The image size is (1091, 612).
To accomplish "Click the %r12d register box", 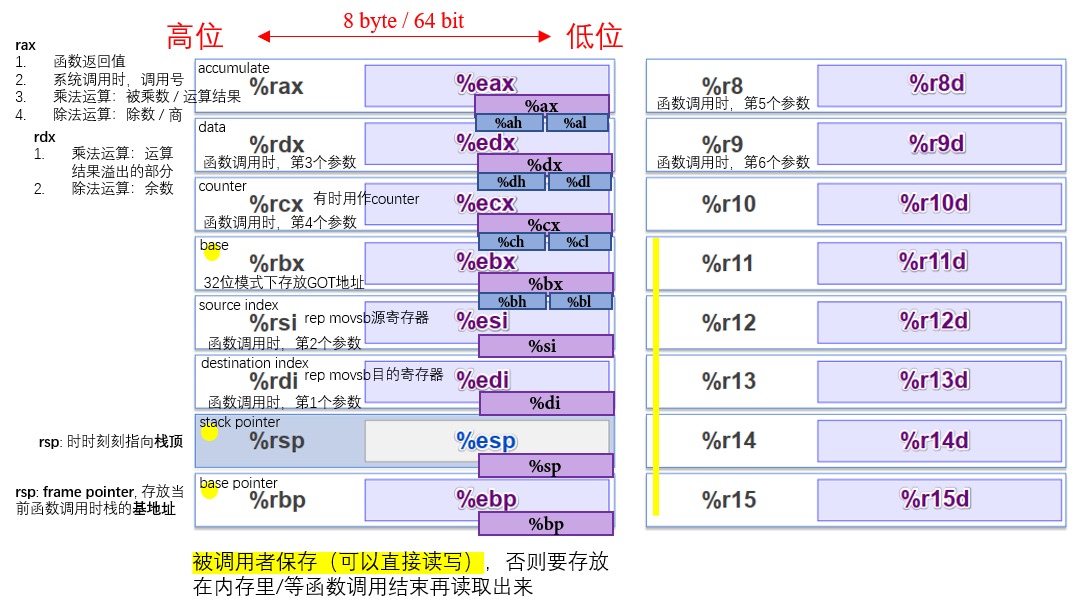I will click(x=939, y=321).
